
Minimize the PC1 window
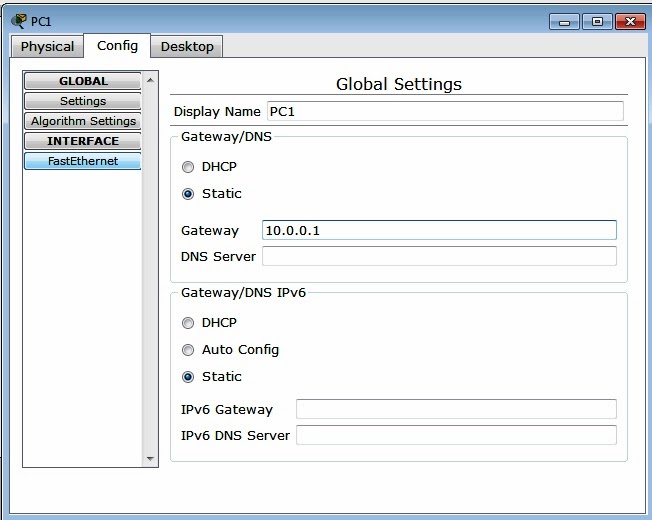click(564, 22)
